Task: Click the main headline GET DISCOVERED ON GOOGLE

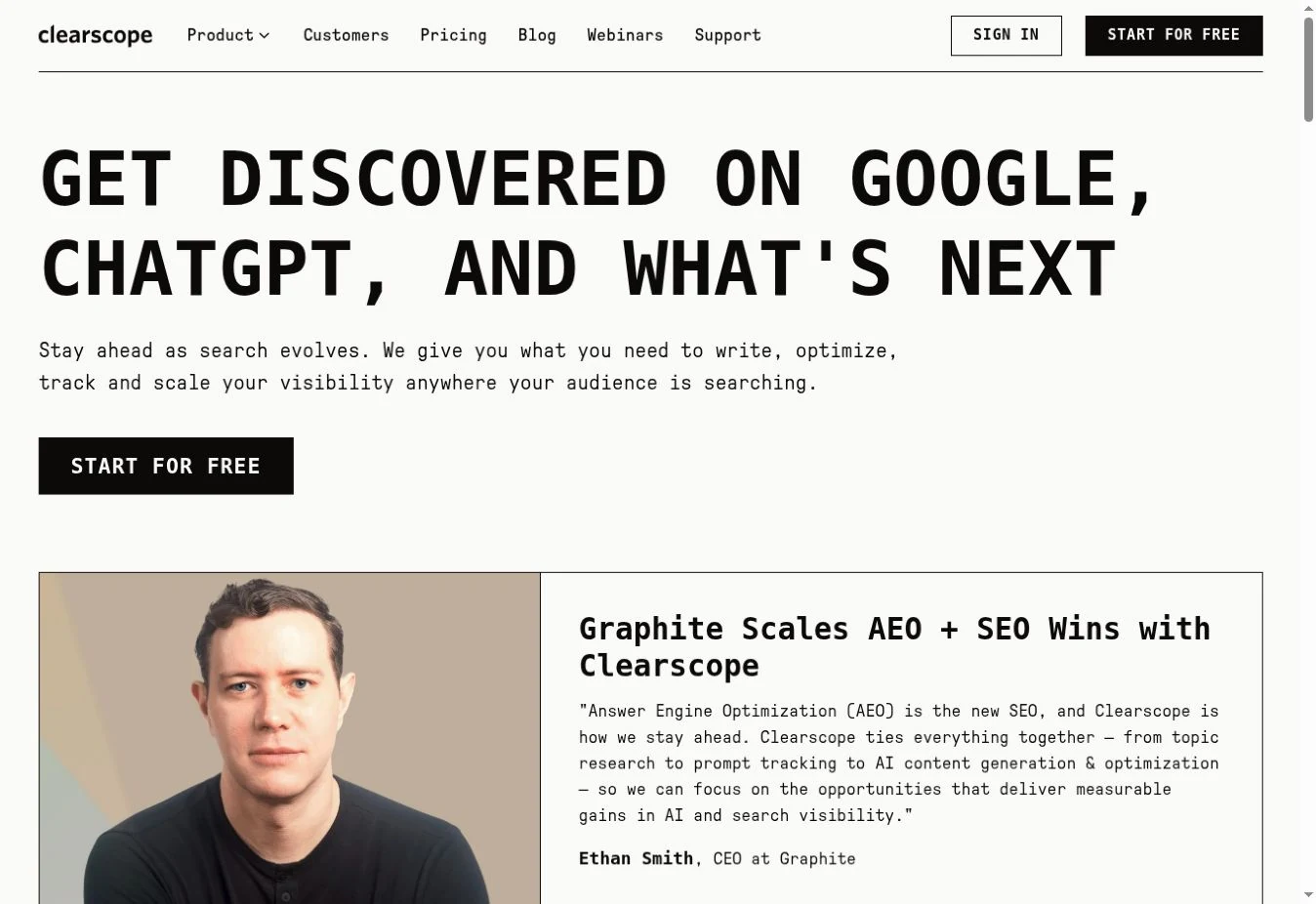Action: [597, 223]
